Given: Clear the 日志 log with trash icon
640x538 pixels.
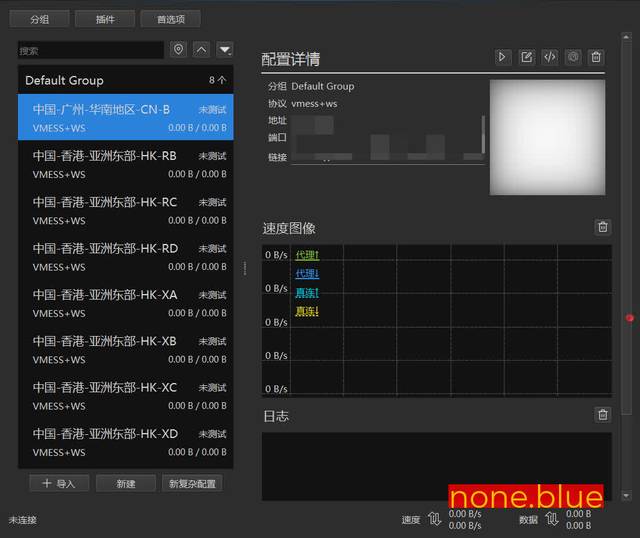Looking at the screenshot, I should pos(602,414).
